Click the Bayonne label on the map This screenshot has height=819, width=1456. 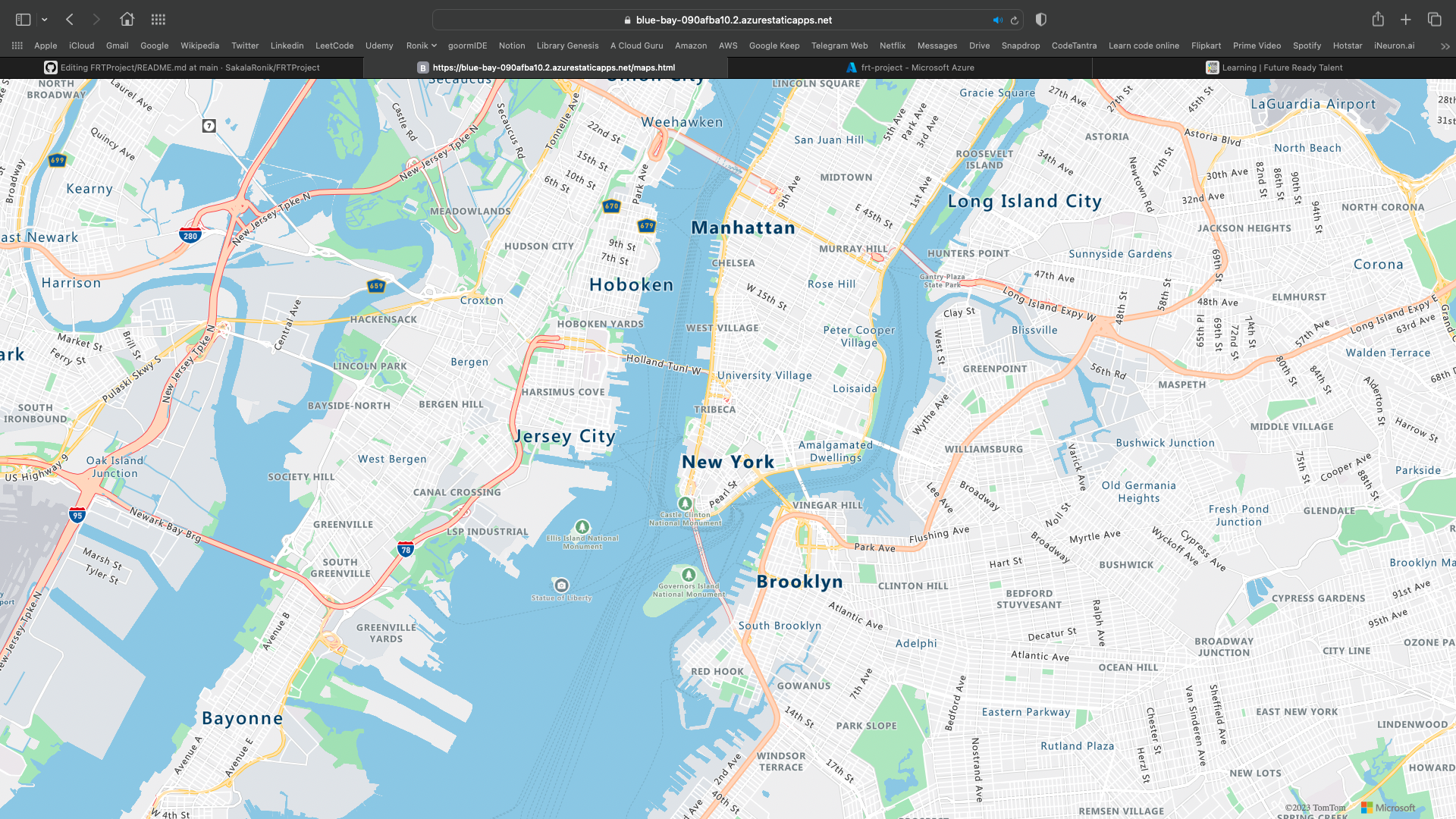click(243, 718)
